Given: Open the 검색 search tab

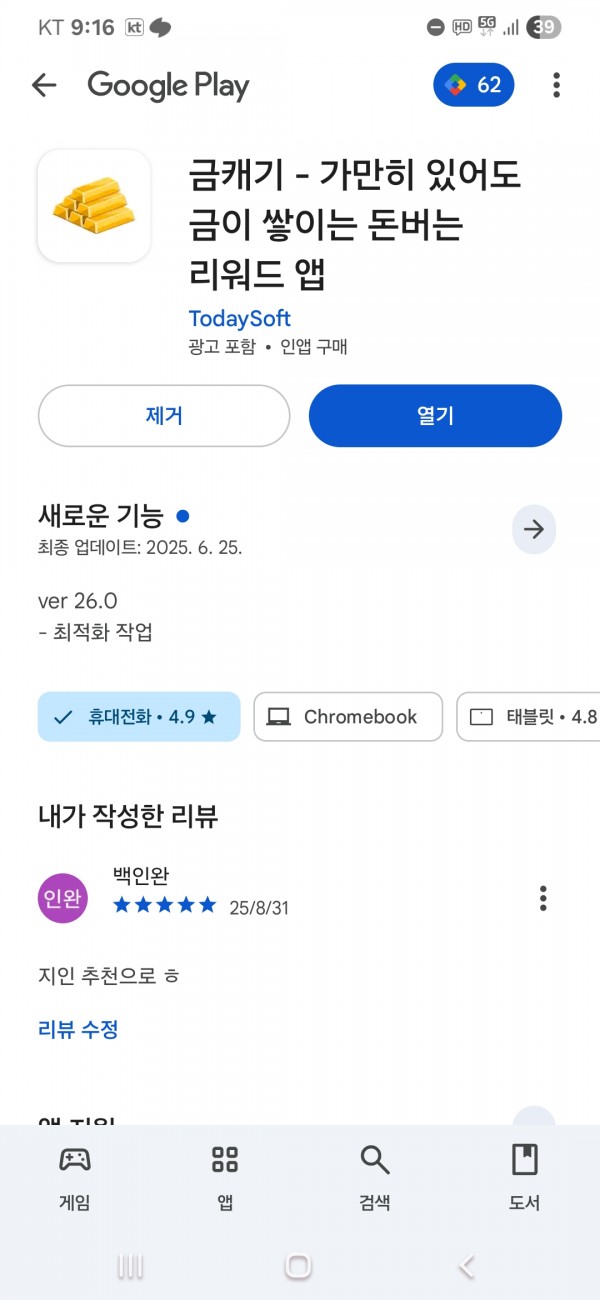Looking at the screenshot, I should point(375,1178).
